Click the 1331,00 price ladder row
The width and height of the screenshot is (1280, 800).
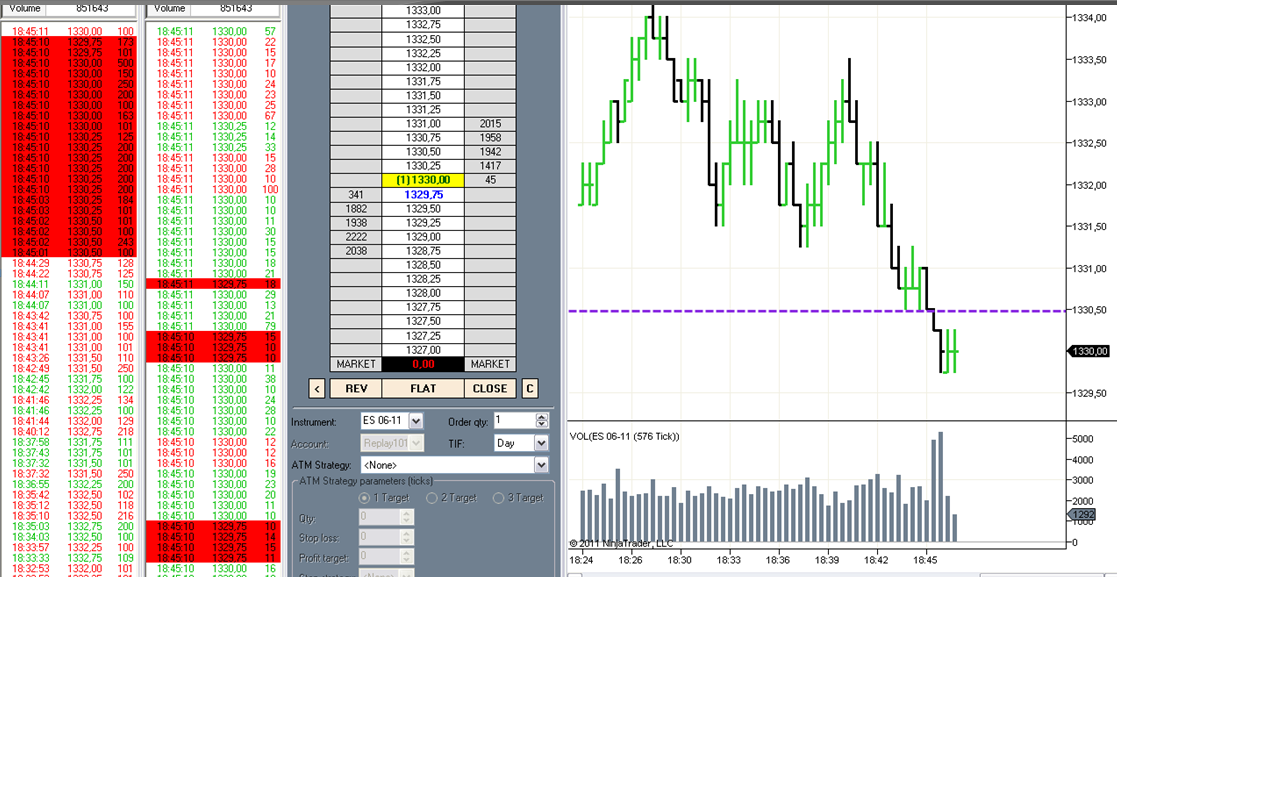(423, 123)
